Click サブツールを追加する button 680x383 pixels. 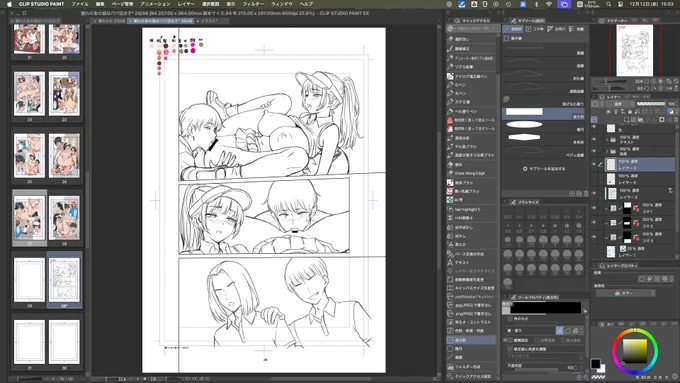544,169
